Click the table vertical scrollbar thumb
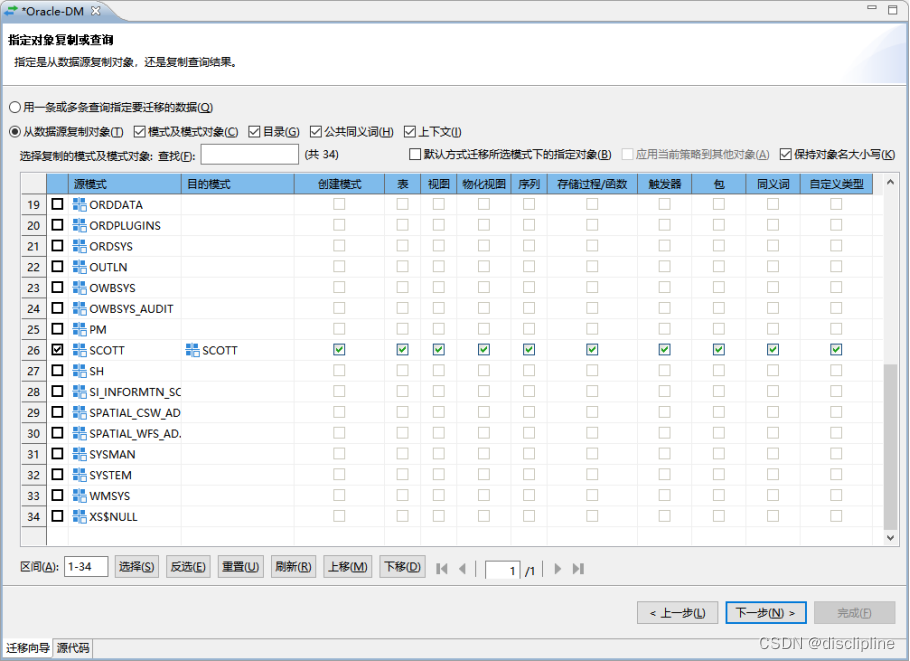Image resolution: width=910 pixels, height=661 pixels. (890, 447)
